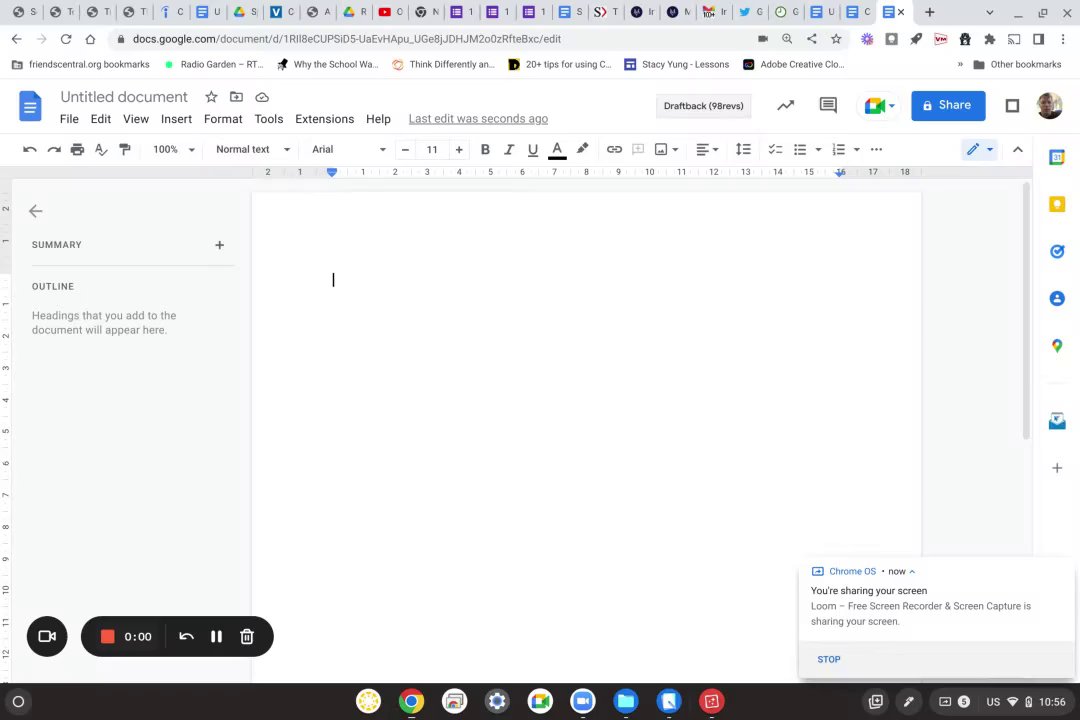Open Google Maps in side panel
Image resolution: width=1080 pixels, height=720 pixels.
coord(1057,346)
